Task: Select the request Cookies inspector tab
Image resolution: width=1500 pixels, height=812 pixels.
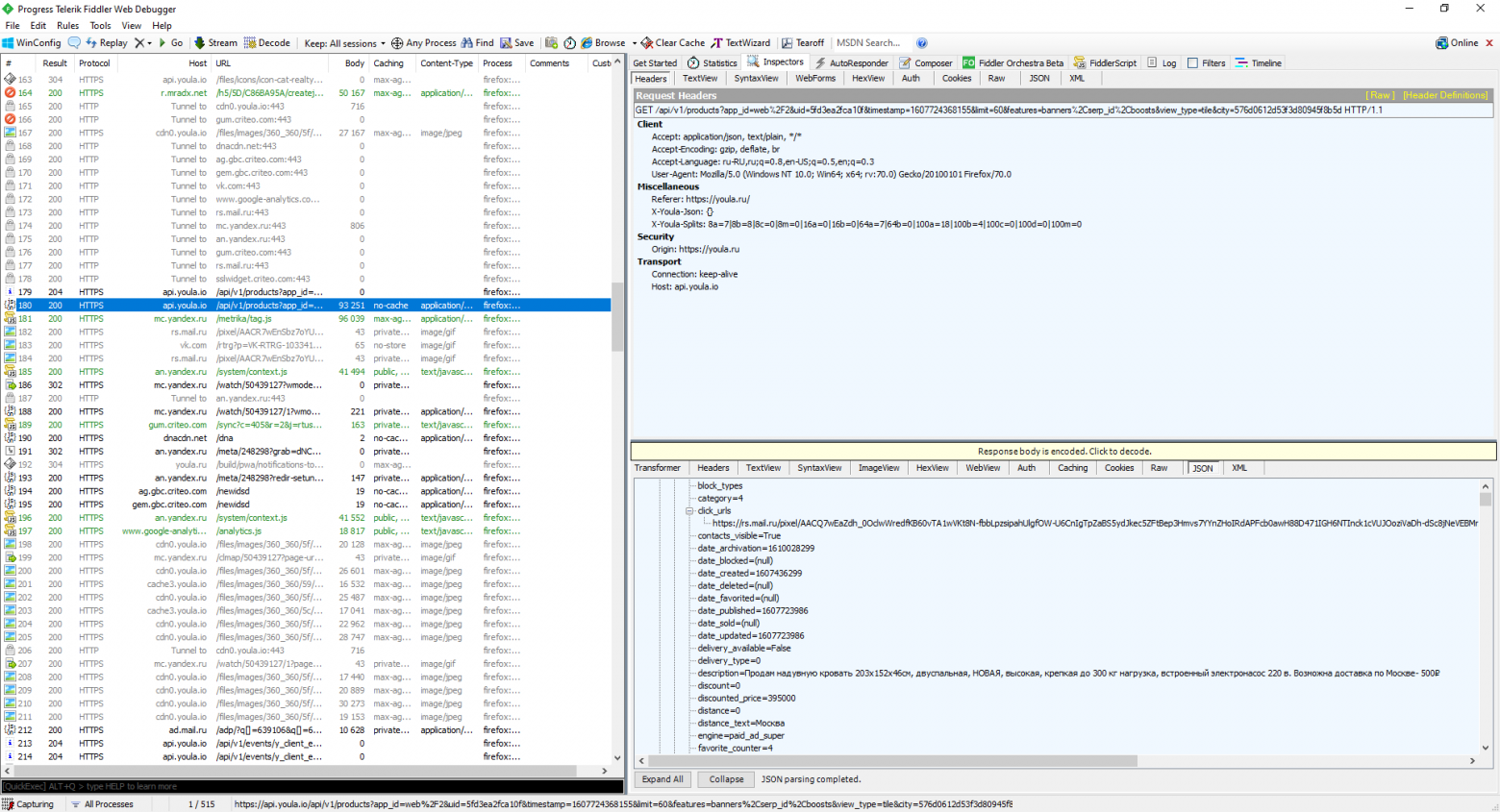Action: click(x=957, y=79)
